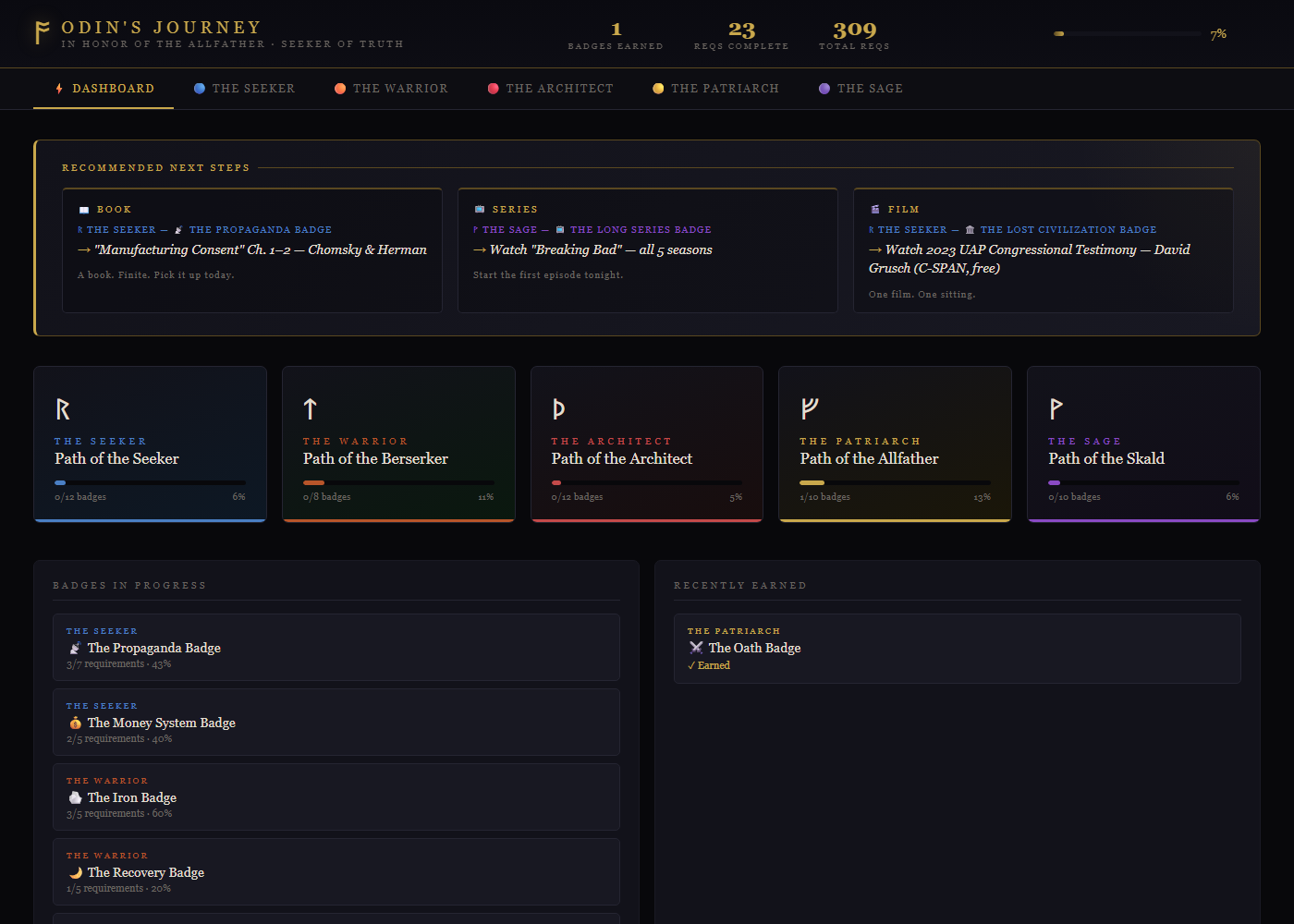Switch to The Seeker tab
1294x924 pixels.
(x=244, y=89)
